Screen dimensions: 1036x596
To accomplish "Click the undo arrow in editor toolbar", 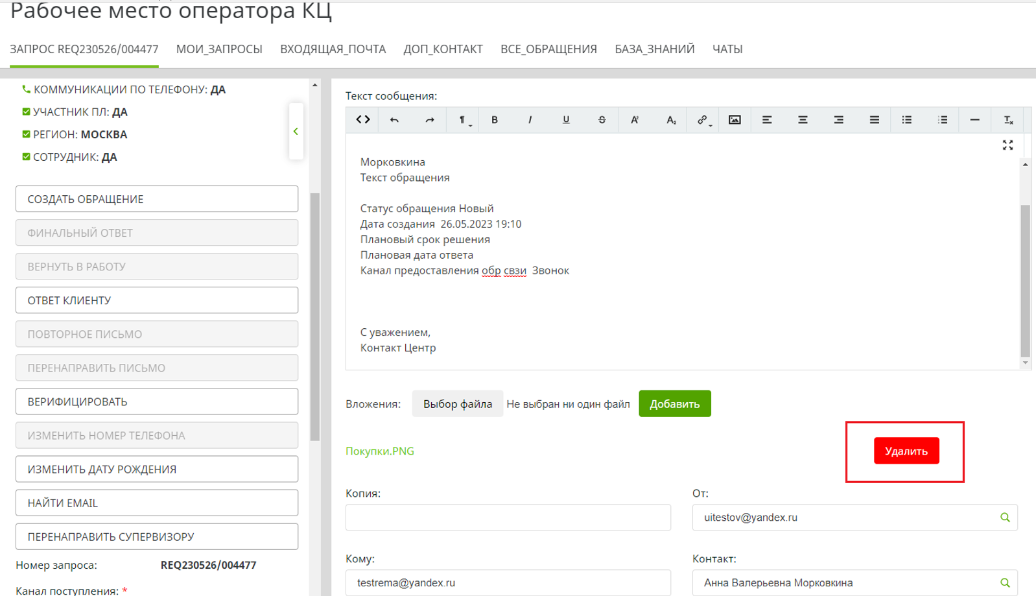I will click(394, 120).
